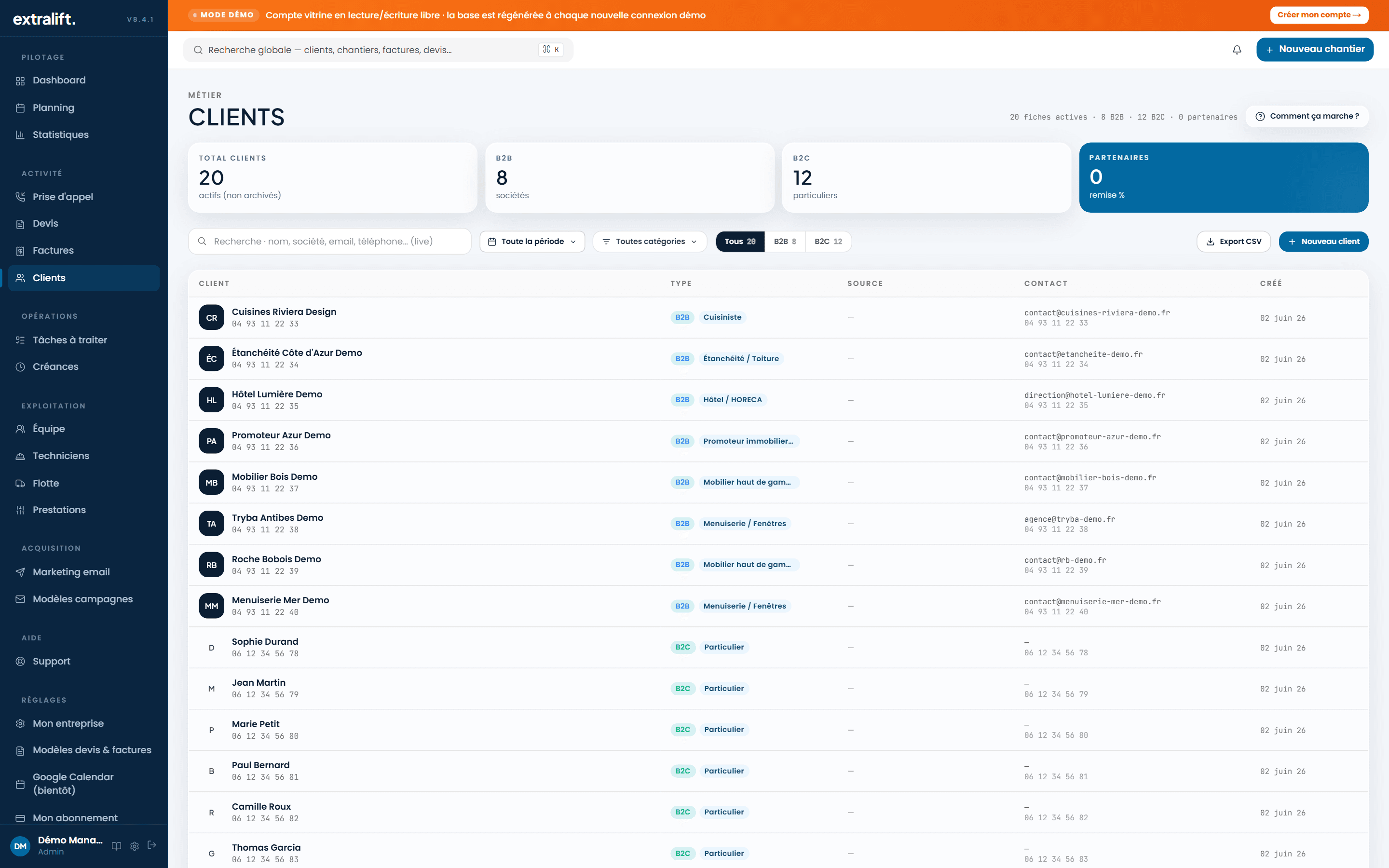
Task: Click the Total Clients stat card
Action: pyautogui.click(x=332, y=177)
